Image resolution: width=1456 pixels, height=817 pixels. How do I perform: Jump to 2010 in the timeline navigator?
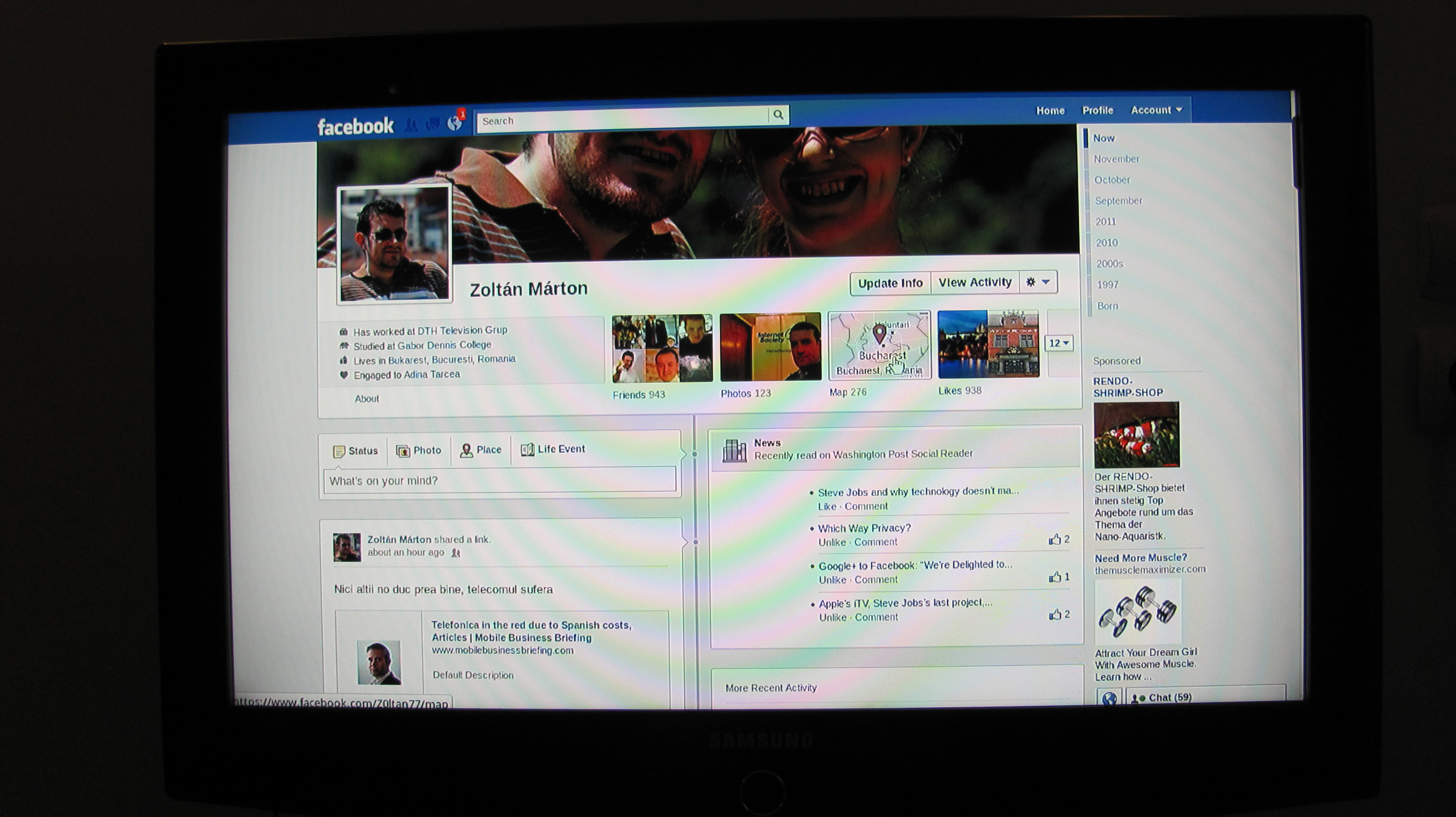[1106, 243]
